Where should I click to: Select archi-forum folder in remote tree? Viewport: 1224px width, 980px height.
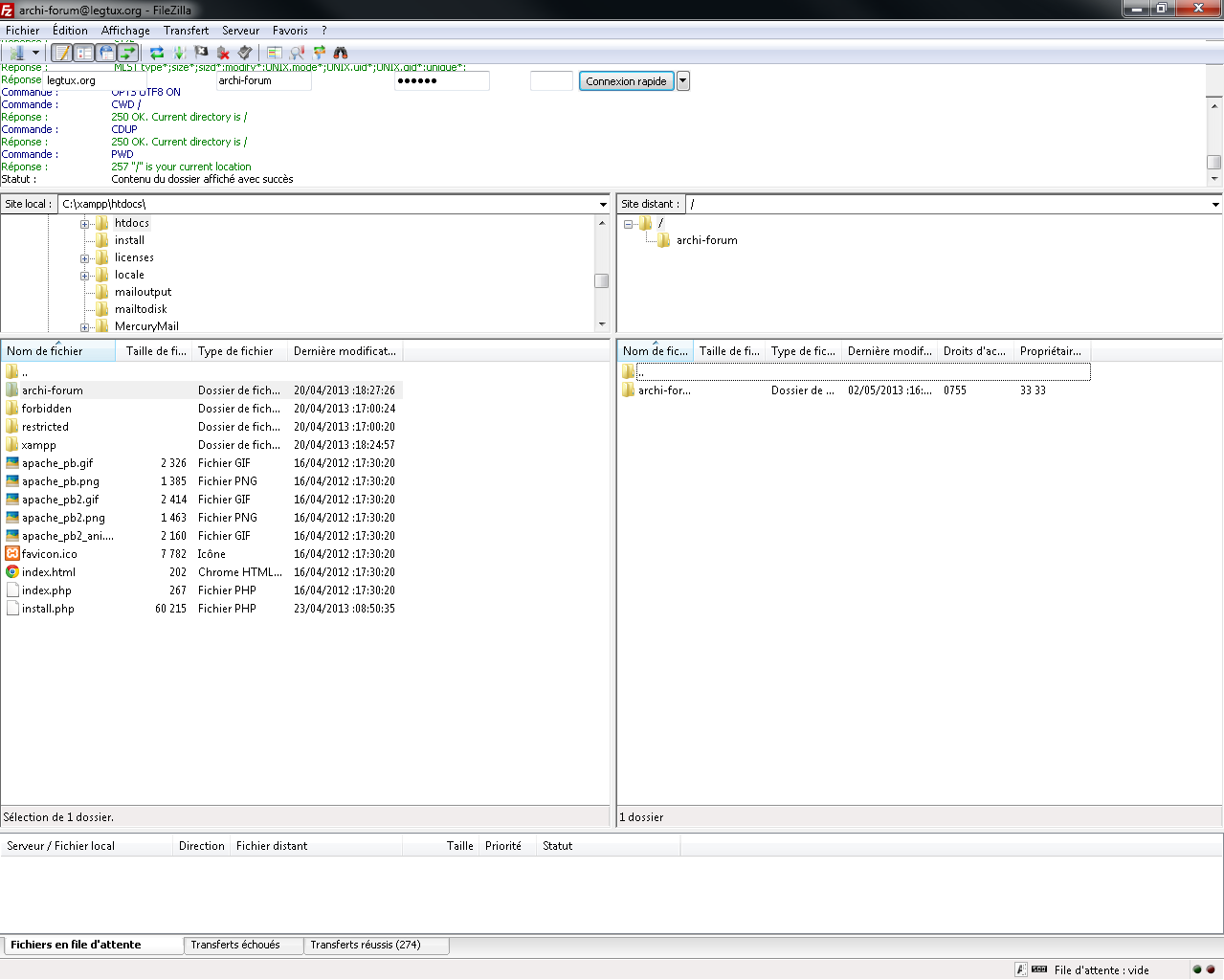point(706,240)
